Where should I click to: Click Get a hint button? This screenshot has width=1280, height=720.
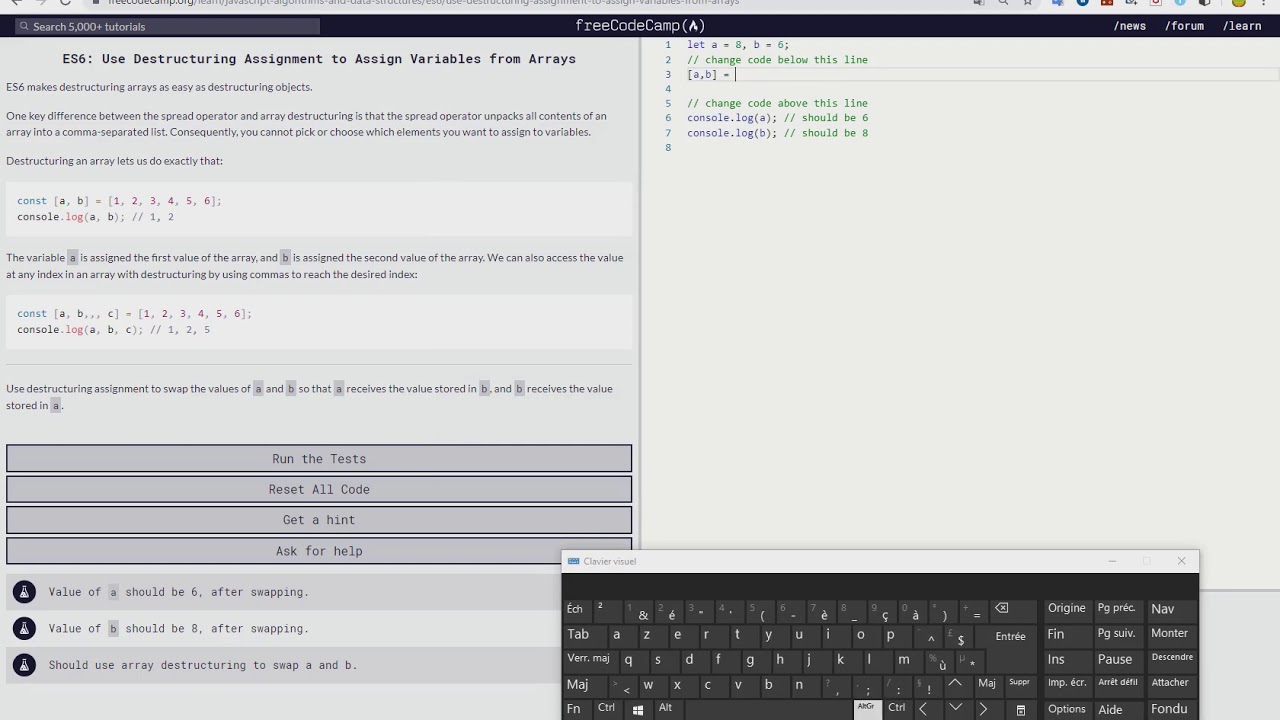pyautogui.click(x=319, y=520)
